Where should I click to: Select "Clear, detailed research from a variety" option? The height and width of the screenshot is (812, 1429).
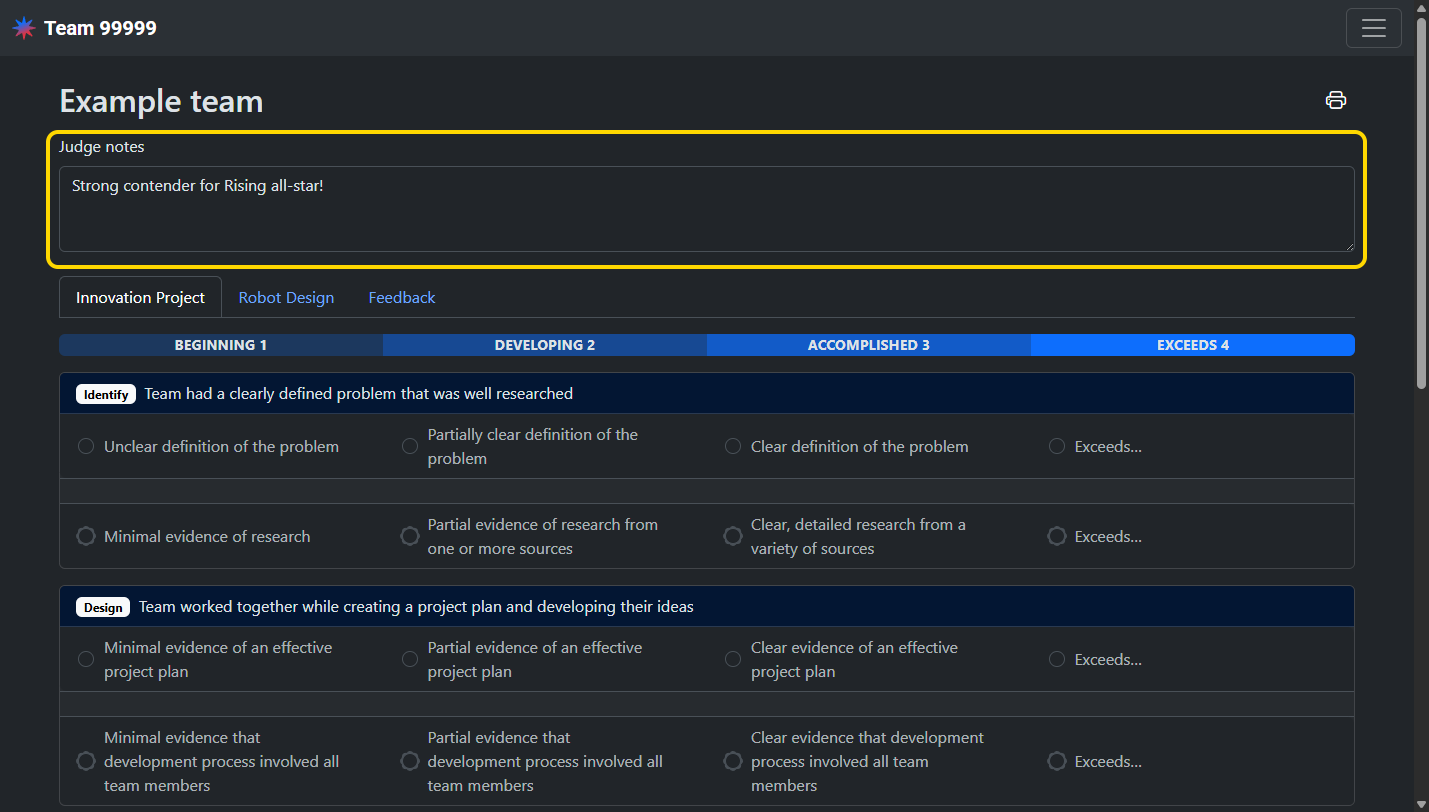(733, 536)
